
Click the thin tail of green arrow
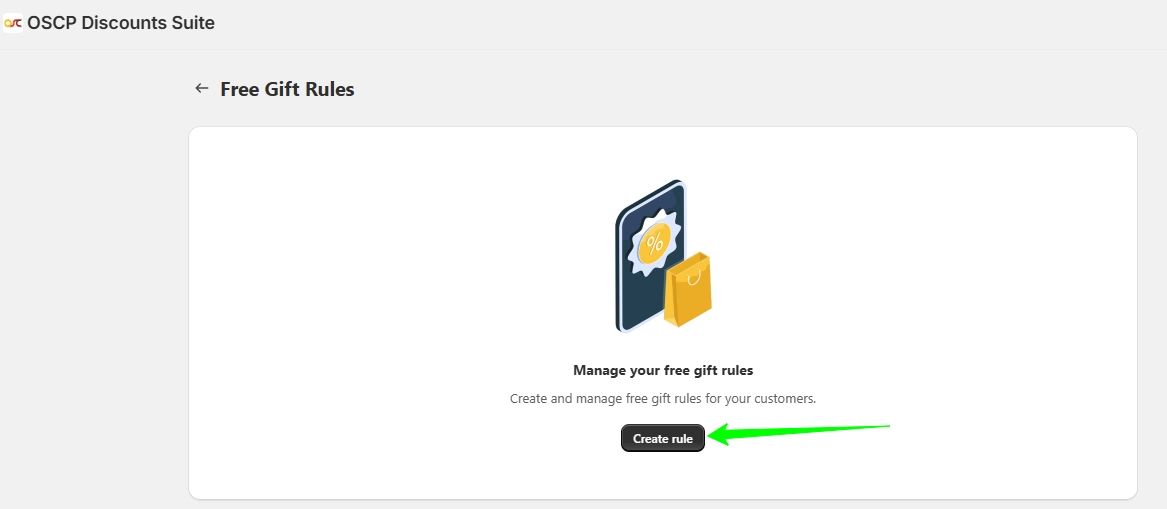834,429
